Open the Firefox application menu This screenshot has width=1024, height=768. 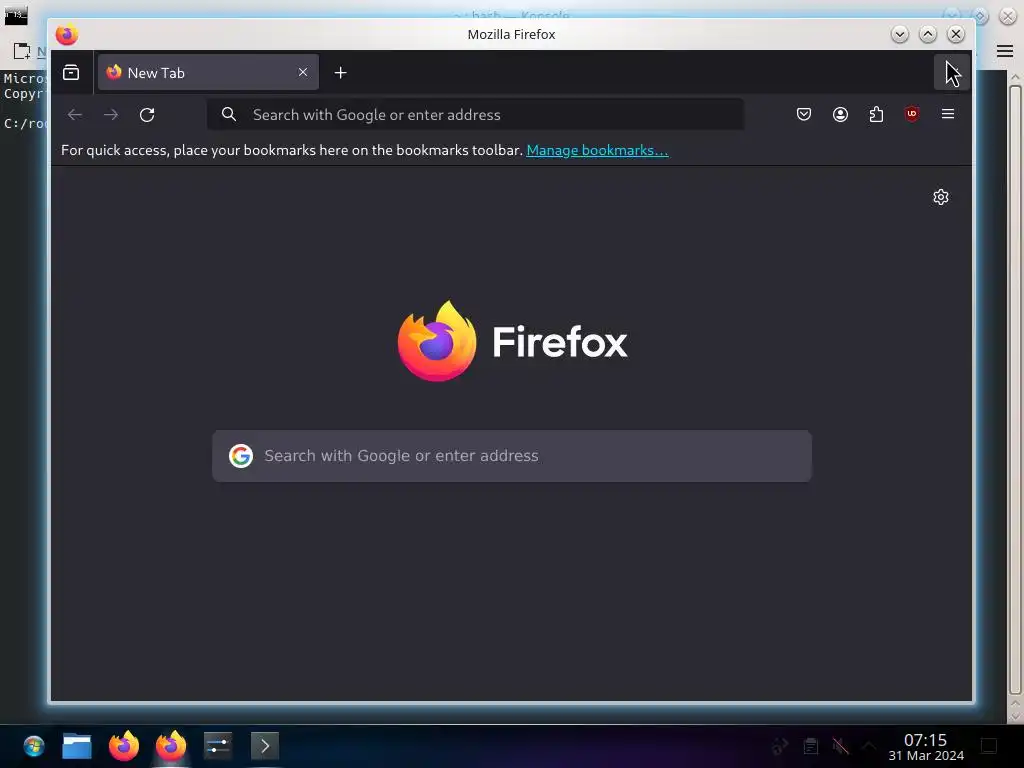coord(948,114)
